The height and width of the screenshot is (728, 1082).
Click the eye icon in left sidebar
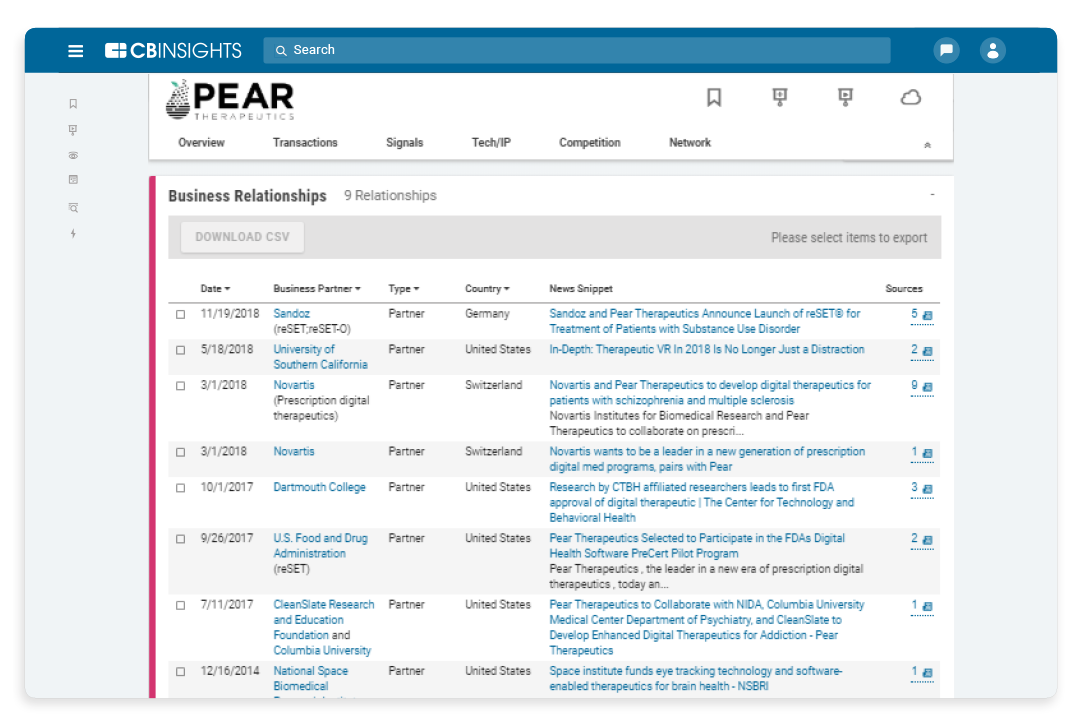pos(73,155)
